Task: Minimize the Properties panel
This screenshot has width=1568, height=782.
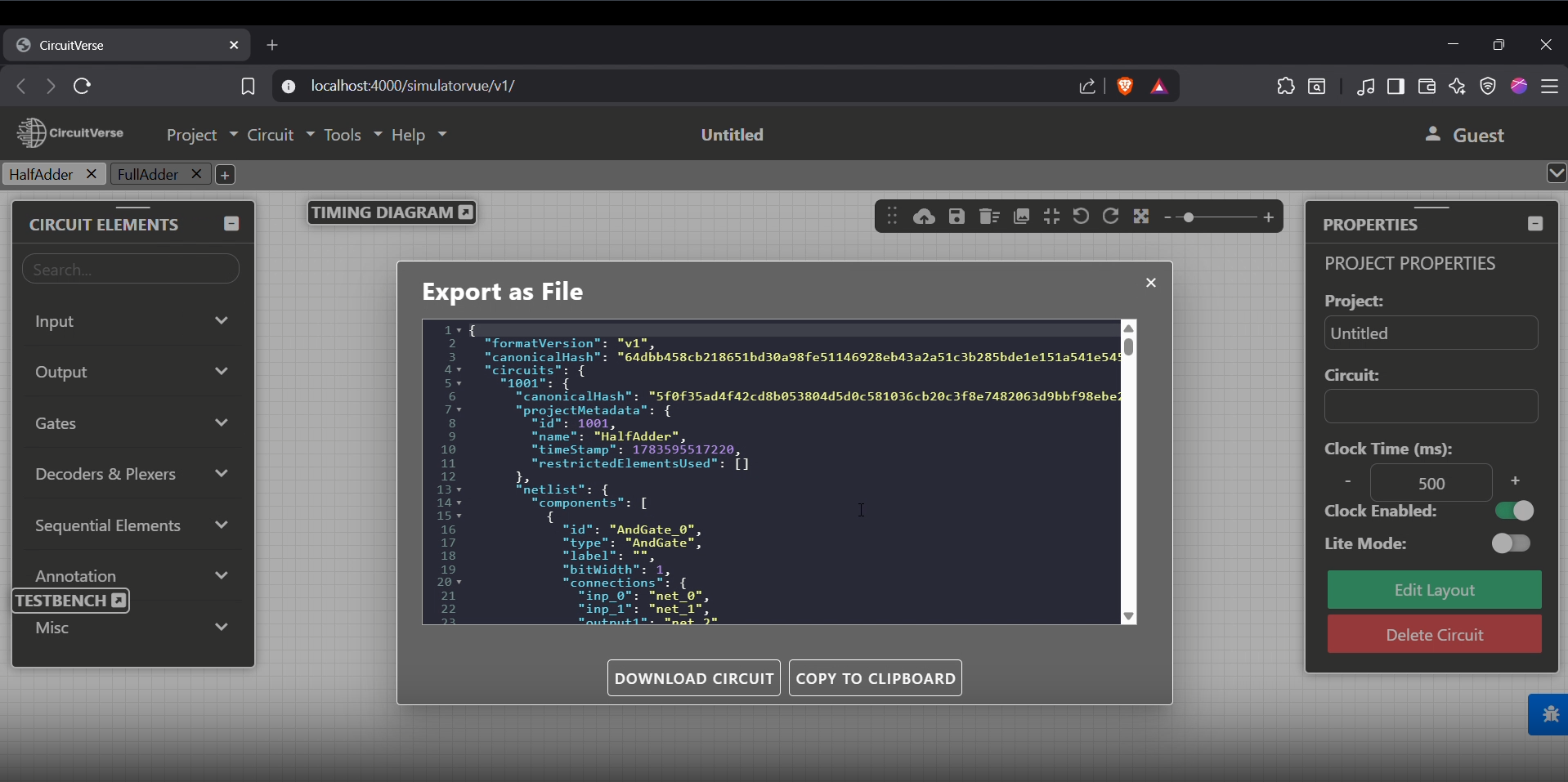Action: pyautogui.click(x=1536, y=225)
